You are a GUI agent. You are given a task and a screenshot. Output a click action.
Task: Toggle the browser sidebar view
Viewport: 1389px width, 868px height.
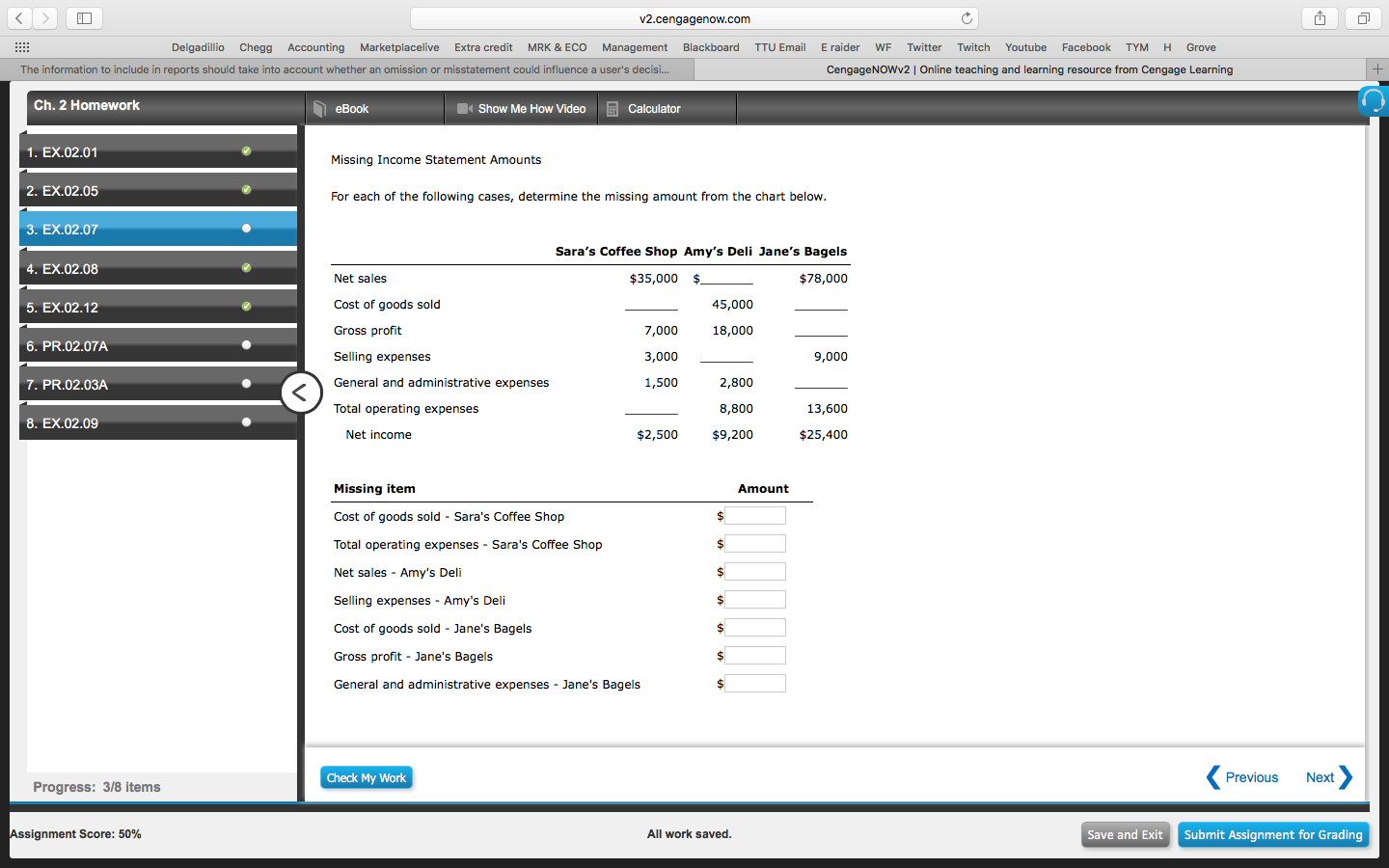point(83,17)
